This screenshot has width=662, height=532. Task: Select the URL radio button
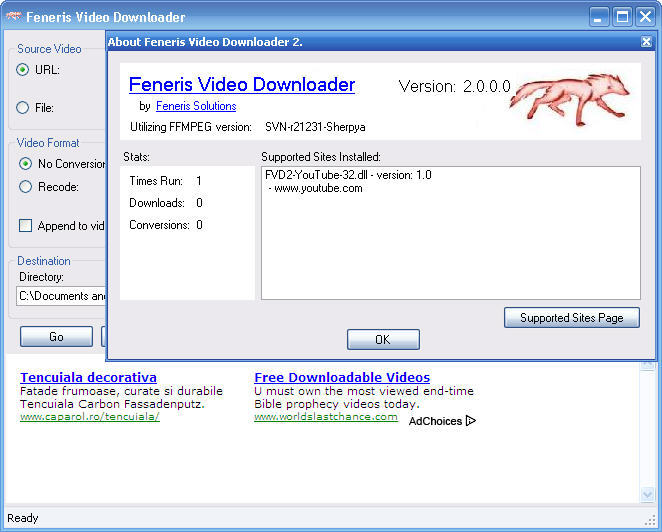click(x=22, y=70)
